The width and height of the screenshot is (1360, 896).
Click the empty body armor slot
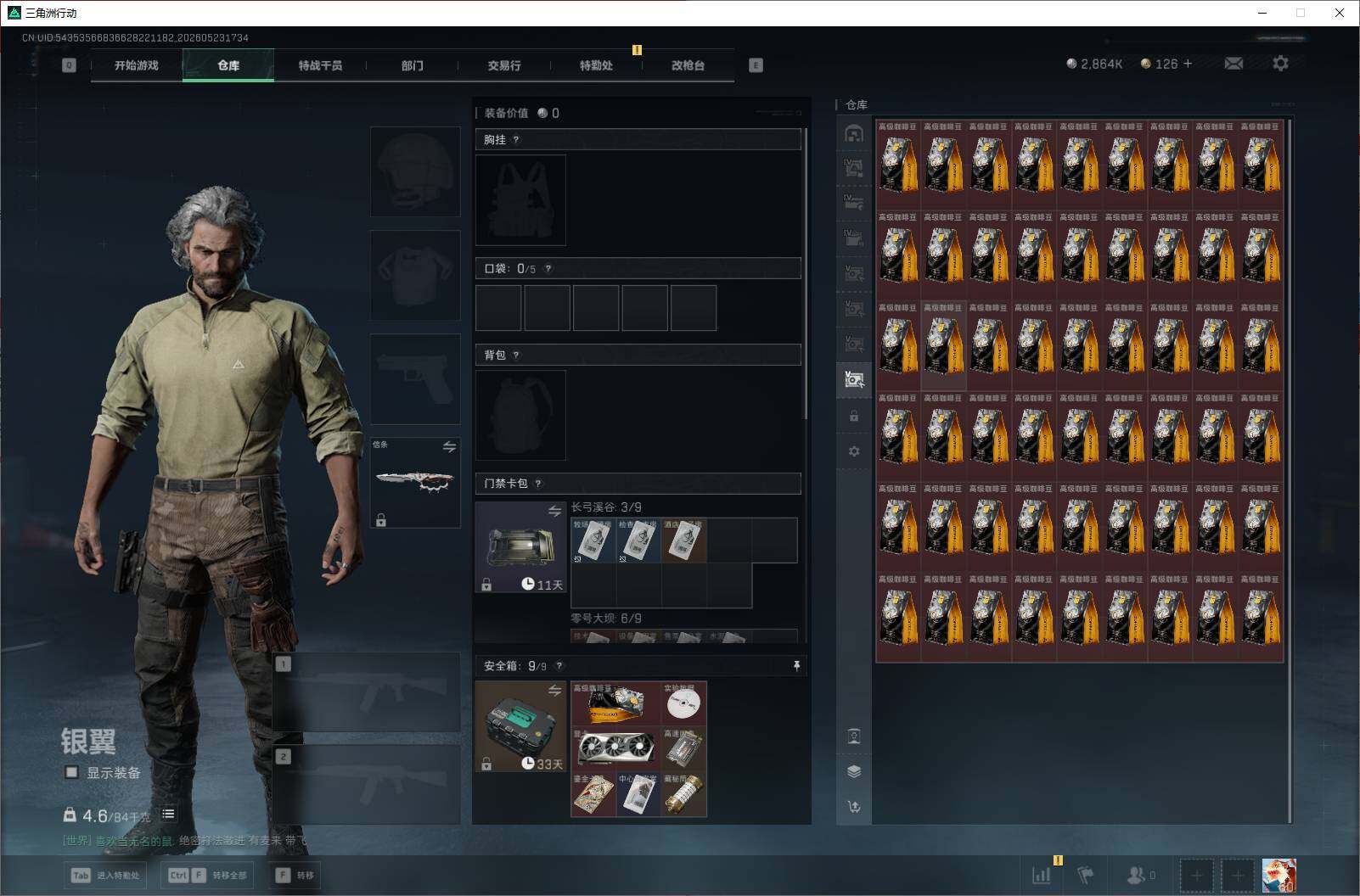tap(415, 275)
